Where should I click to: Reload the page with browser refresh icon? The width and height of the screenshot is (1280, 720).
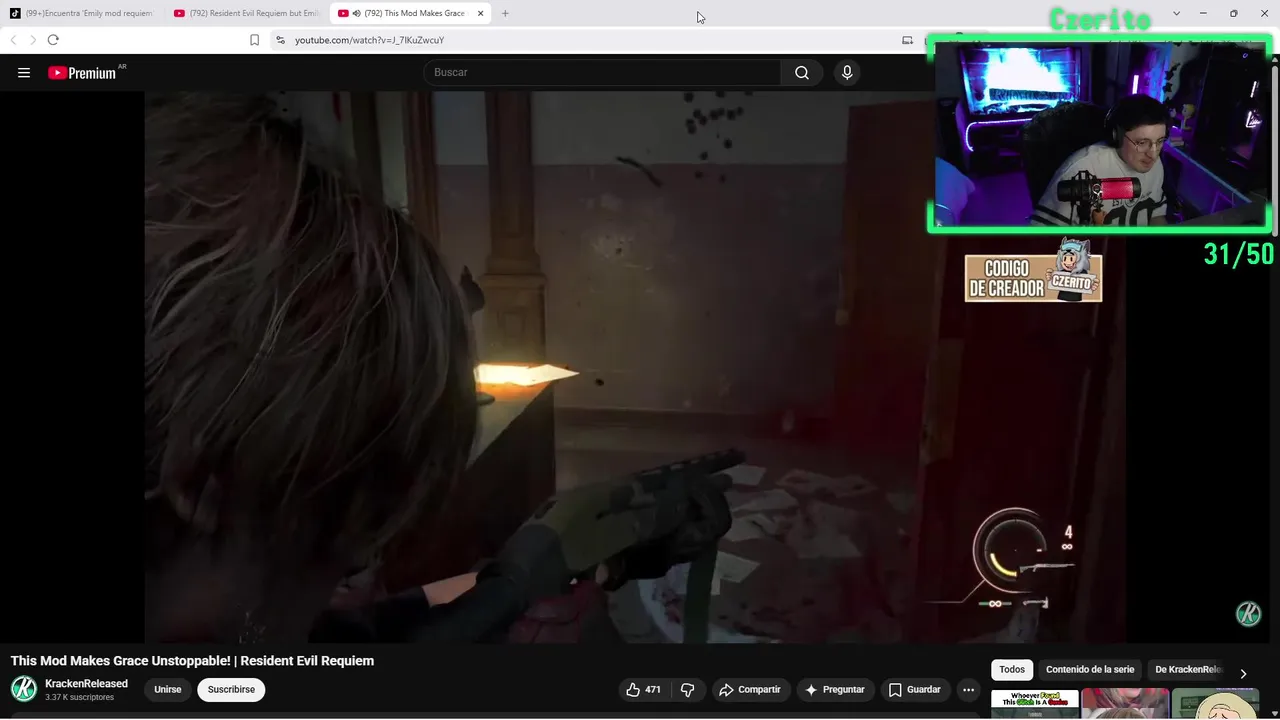(53, 40)
